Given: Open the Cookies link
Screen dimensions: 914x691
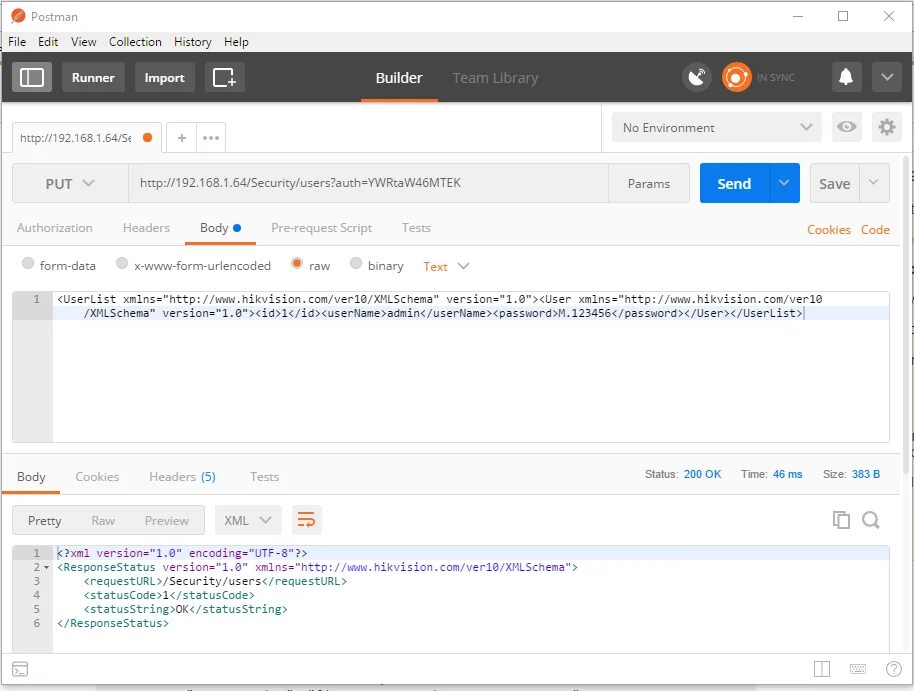Looking at the screenshot, I should pos(828,230).
